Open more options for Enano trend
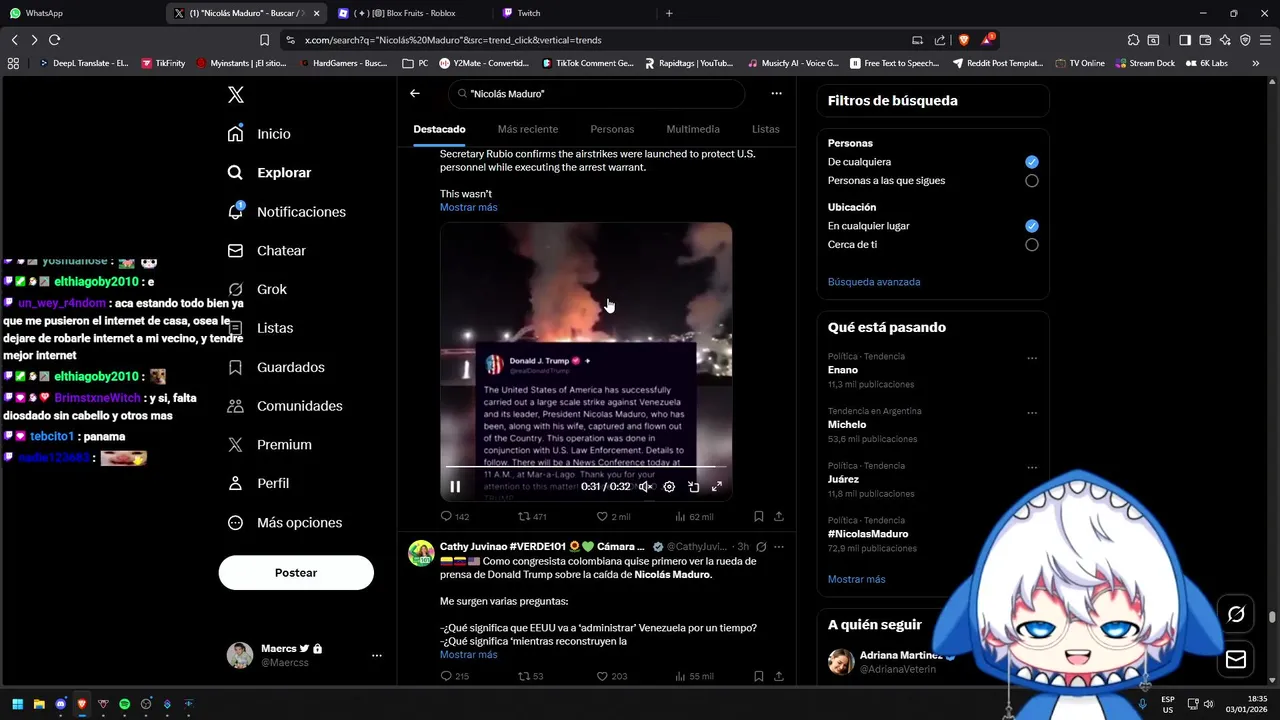 (x=1032, y=358)
